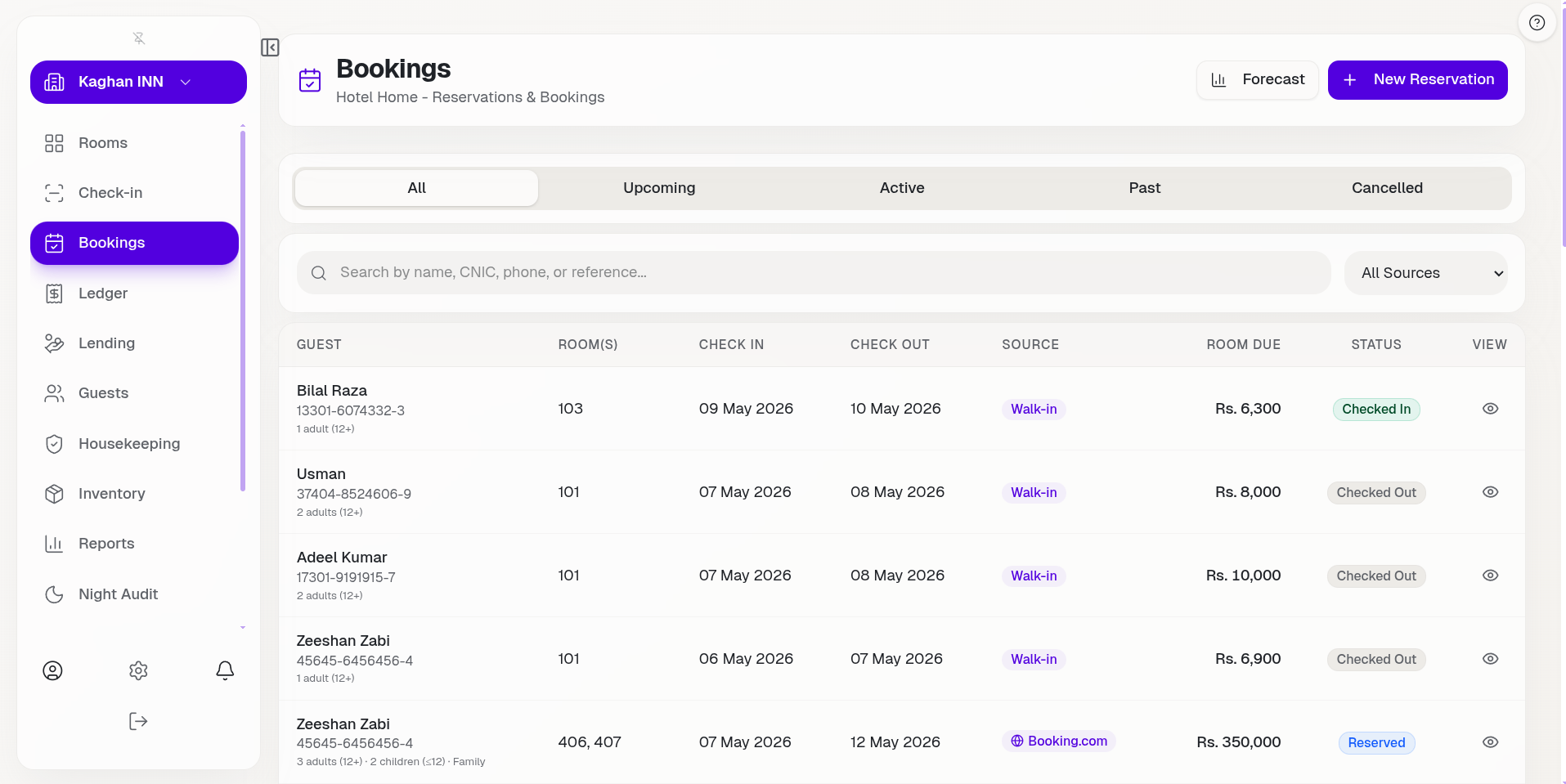
Task: Click the GUEST column header
Action: point(319,345)
